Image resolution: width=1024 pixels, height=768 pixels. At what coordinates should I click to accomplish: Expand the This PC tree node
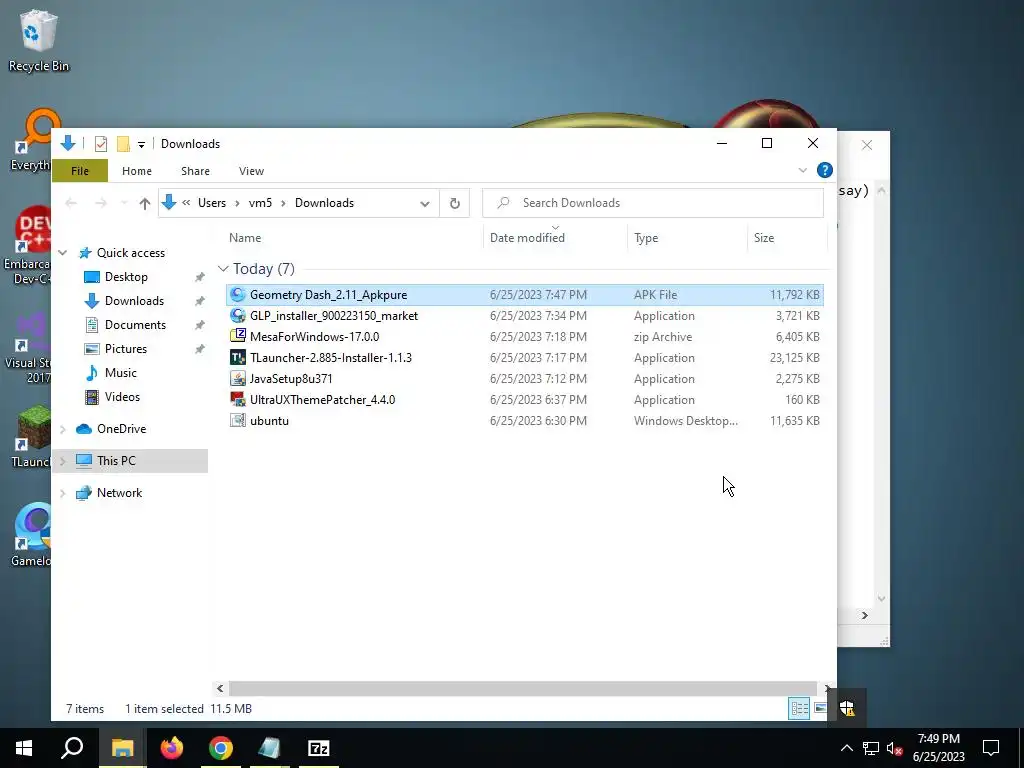(63, 461)
